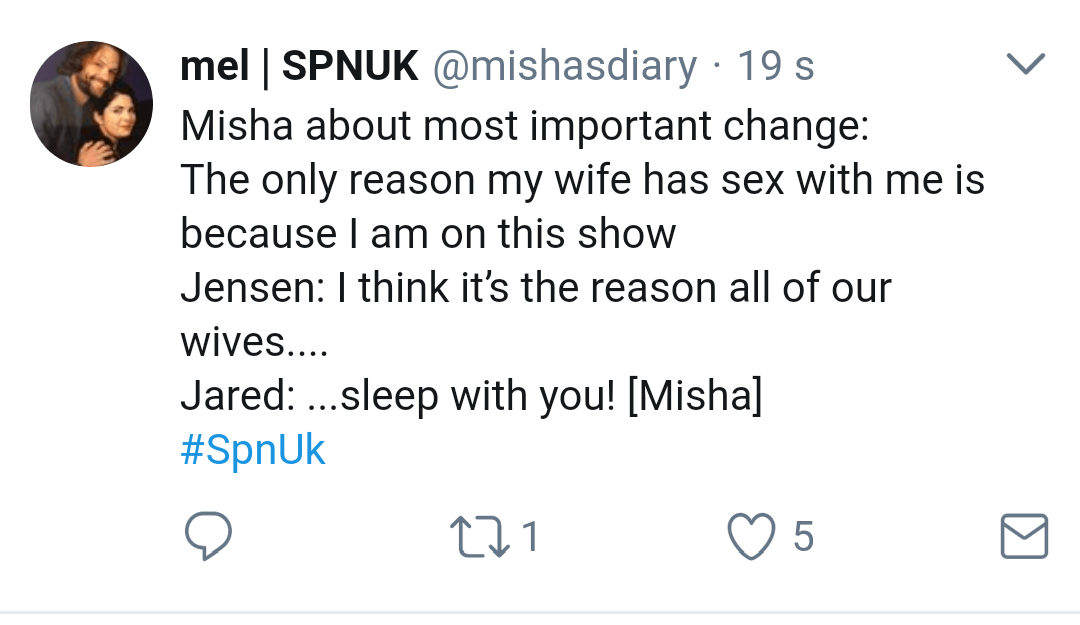Reply using the speech bubble icon
The height and width of the screenshot is (625, 1080).
click(x=209, y=537)
